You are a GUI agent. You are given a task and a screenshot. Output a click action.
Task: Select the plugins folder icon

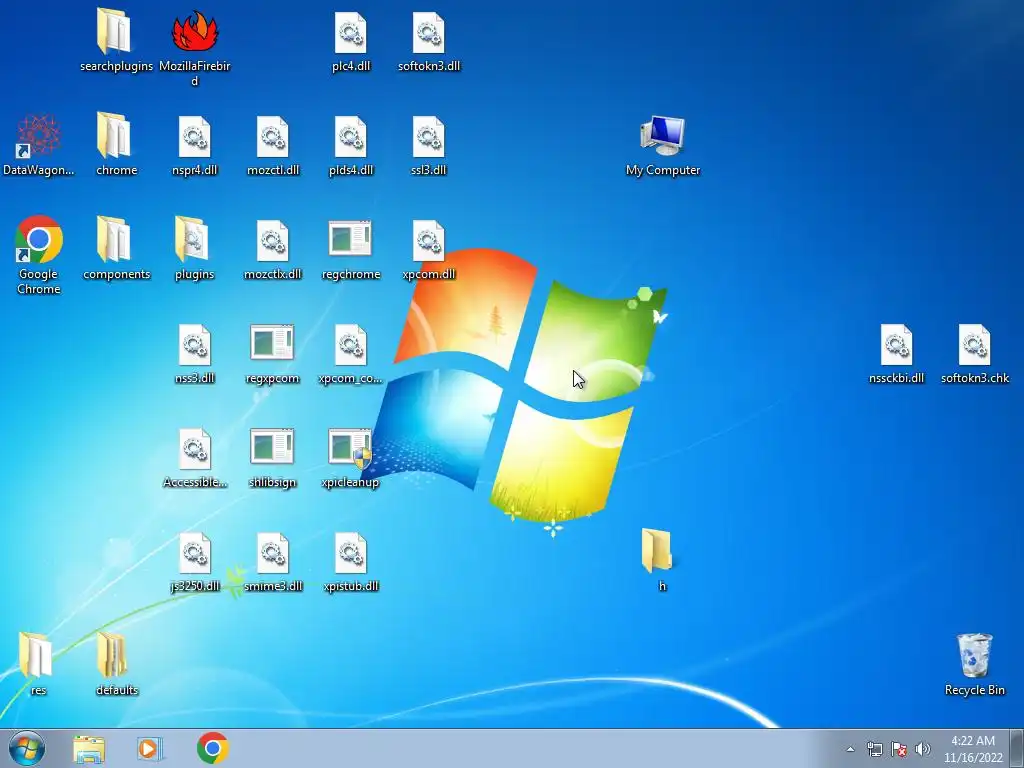[193, 240]
